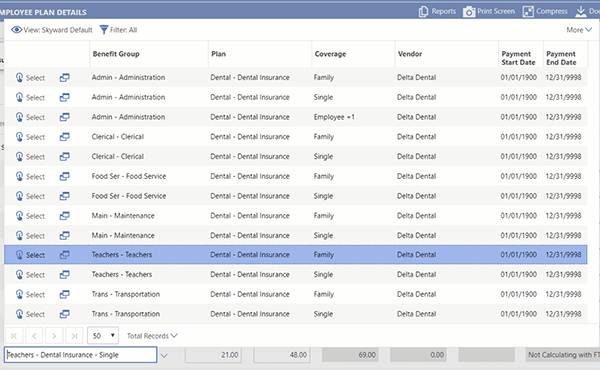Sort by the Coverage column header
This screenshot has height=370, width=600.
tap(330, 54)
